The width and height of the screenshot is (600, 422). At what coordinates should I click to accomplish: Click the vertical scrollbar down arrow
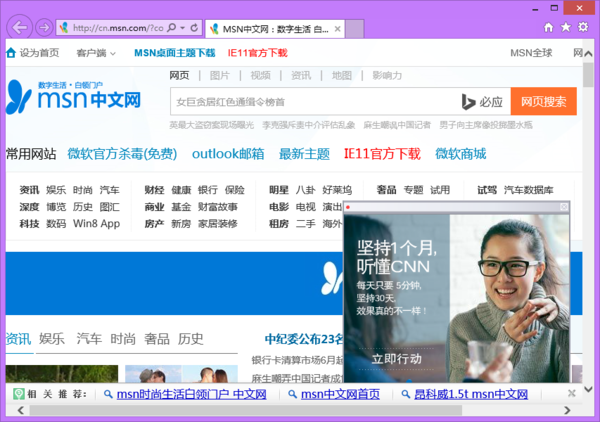(x=589, y=389)
